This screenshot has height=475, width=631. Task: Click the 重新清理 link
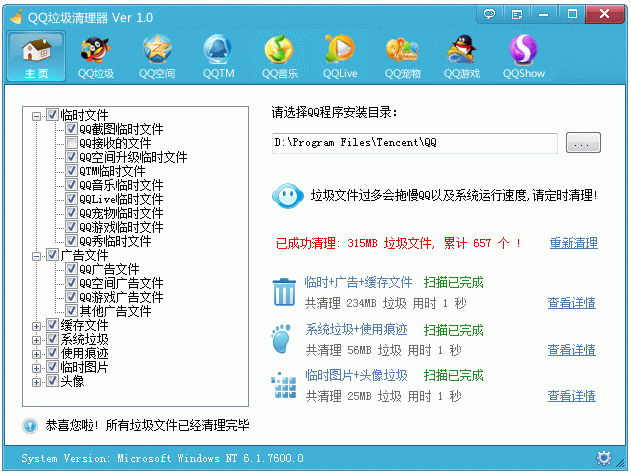click(573, 243)
